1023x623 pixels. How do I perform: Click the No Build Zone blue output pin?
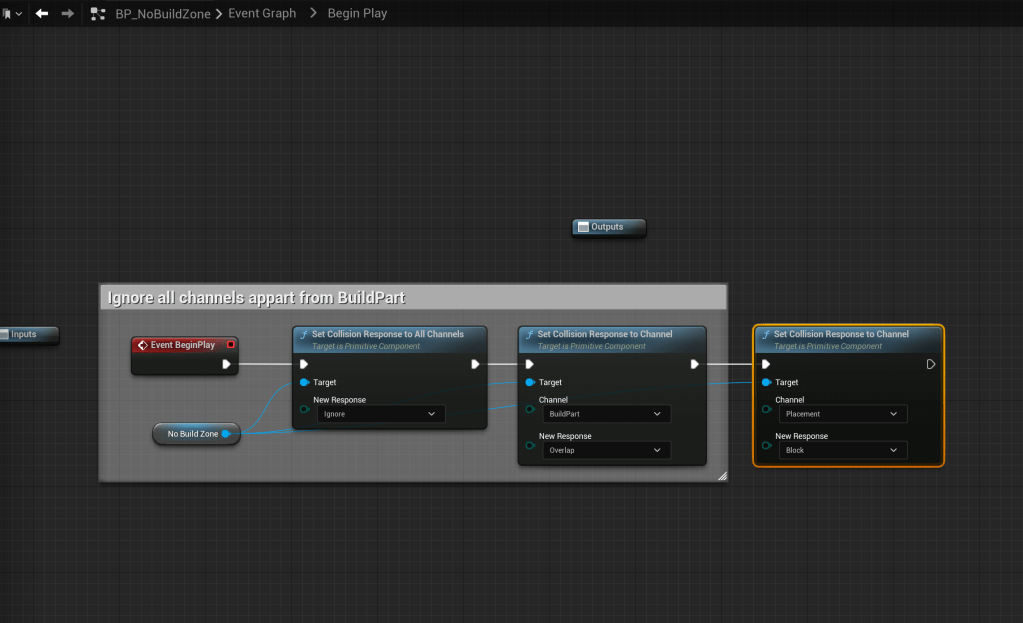(226, 434)
